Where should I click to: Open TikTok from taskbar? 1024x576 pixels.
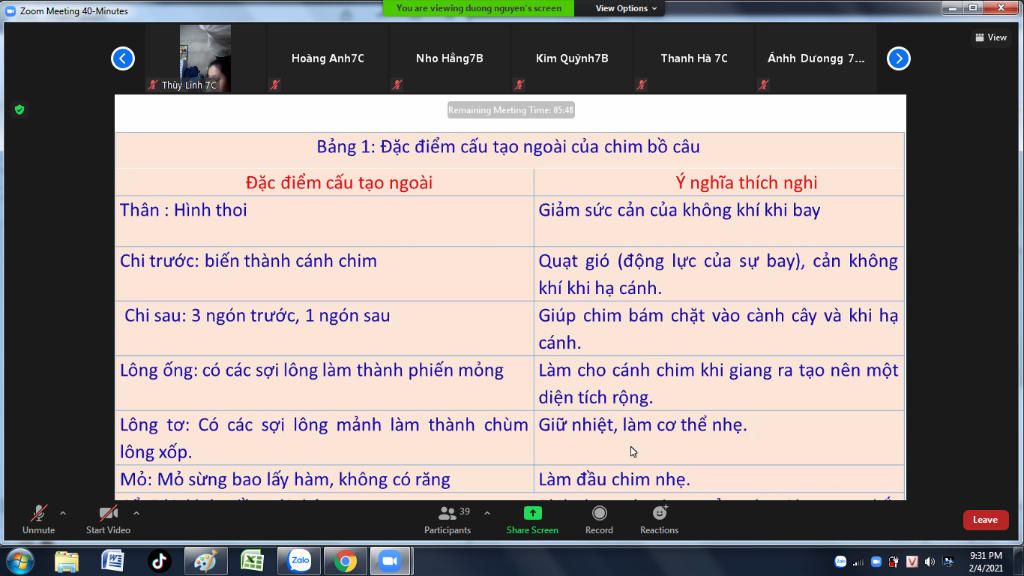click(159, 561)
